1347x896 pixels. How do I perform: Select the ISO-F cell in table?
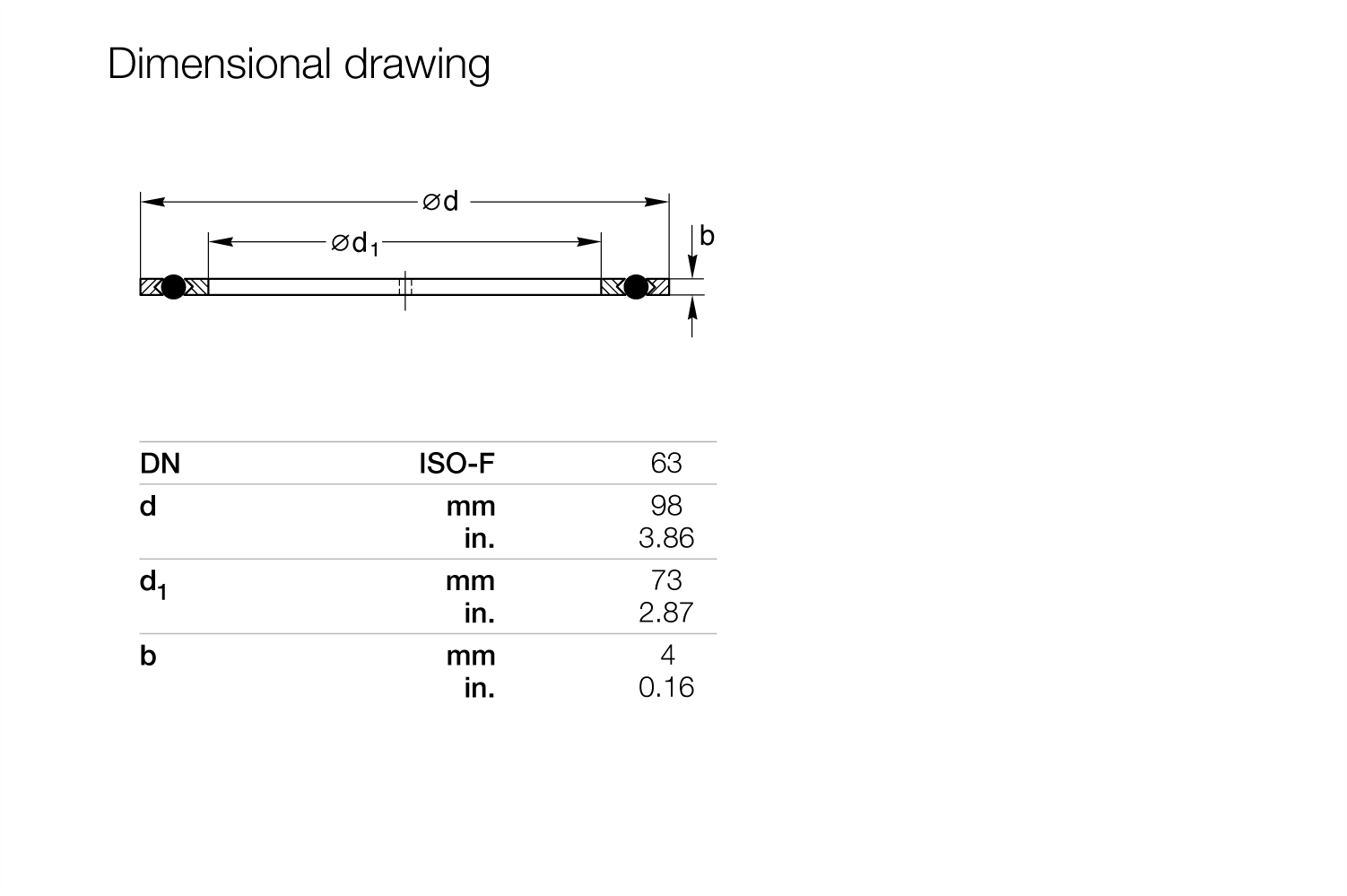pyautogui.click(x=457, y=464)
